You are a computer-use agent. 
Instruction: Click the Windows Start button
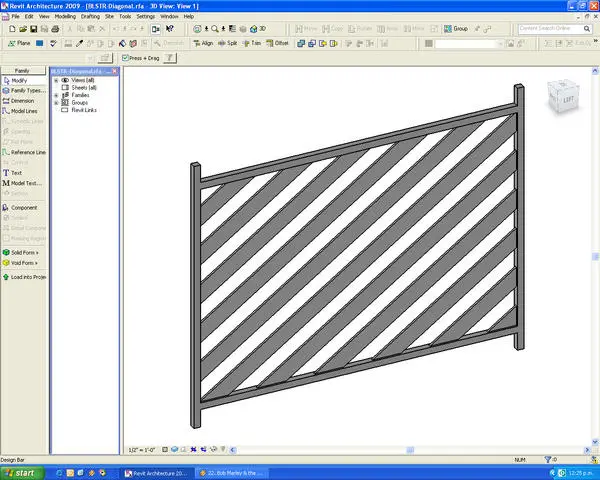click(x=22, y=473)
